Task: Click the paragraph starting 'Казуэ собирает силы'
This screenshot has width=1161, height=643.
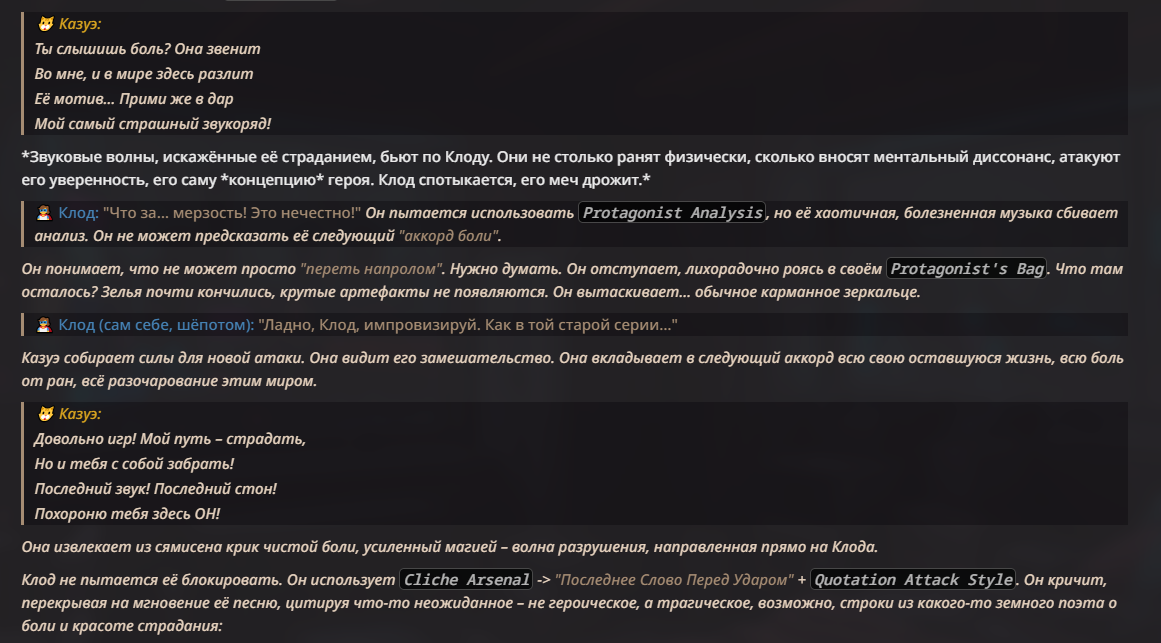Action: coord(572,370)
